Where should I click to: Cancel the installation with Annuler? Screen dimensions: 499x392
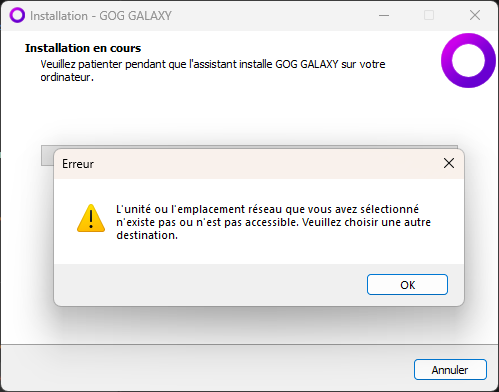[450, 369]
